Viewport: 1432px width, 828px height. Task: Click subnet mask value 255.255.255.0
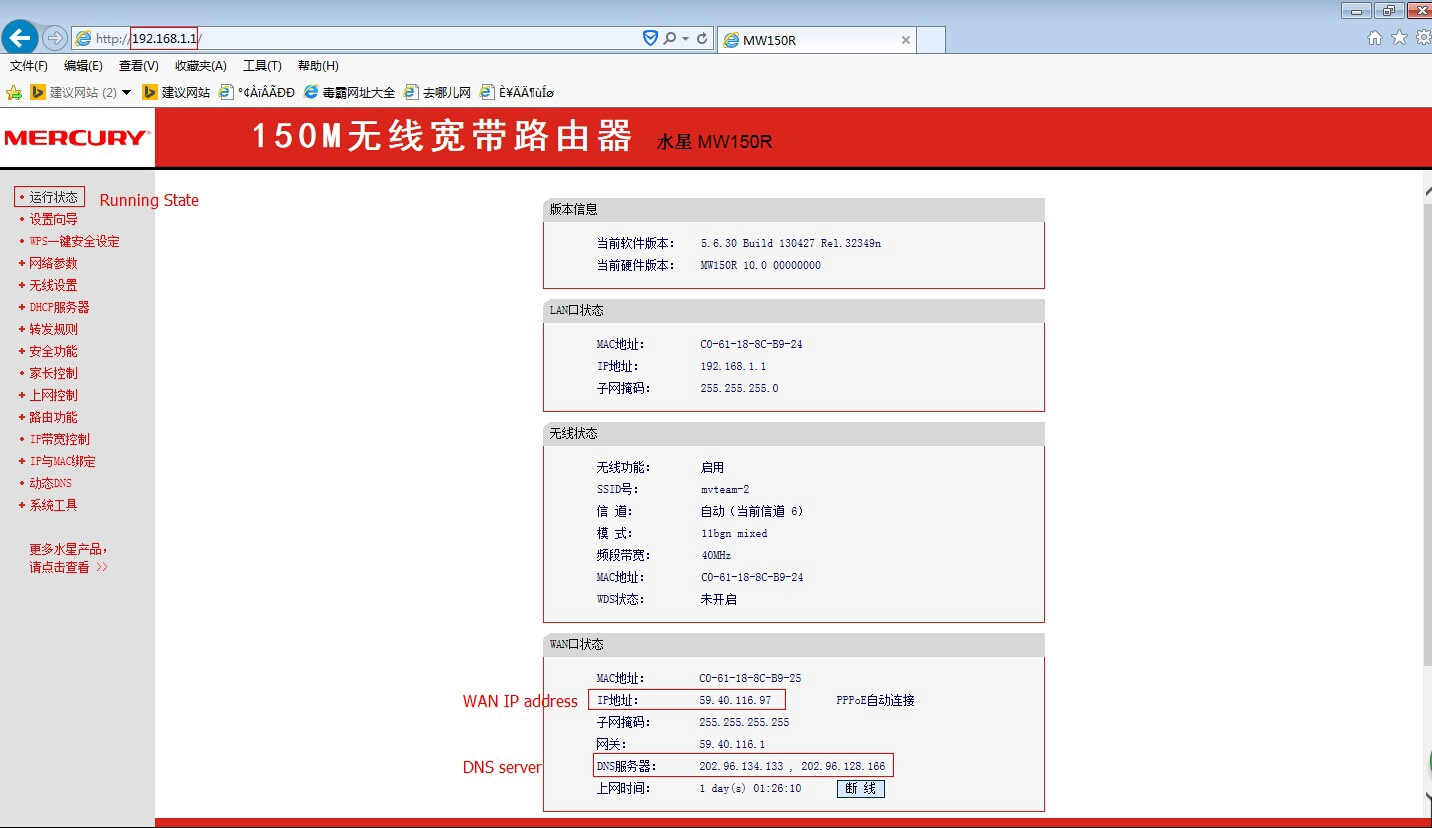click(x=739, y=388)
